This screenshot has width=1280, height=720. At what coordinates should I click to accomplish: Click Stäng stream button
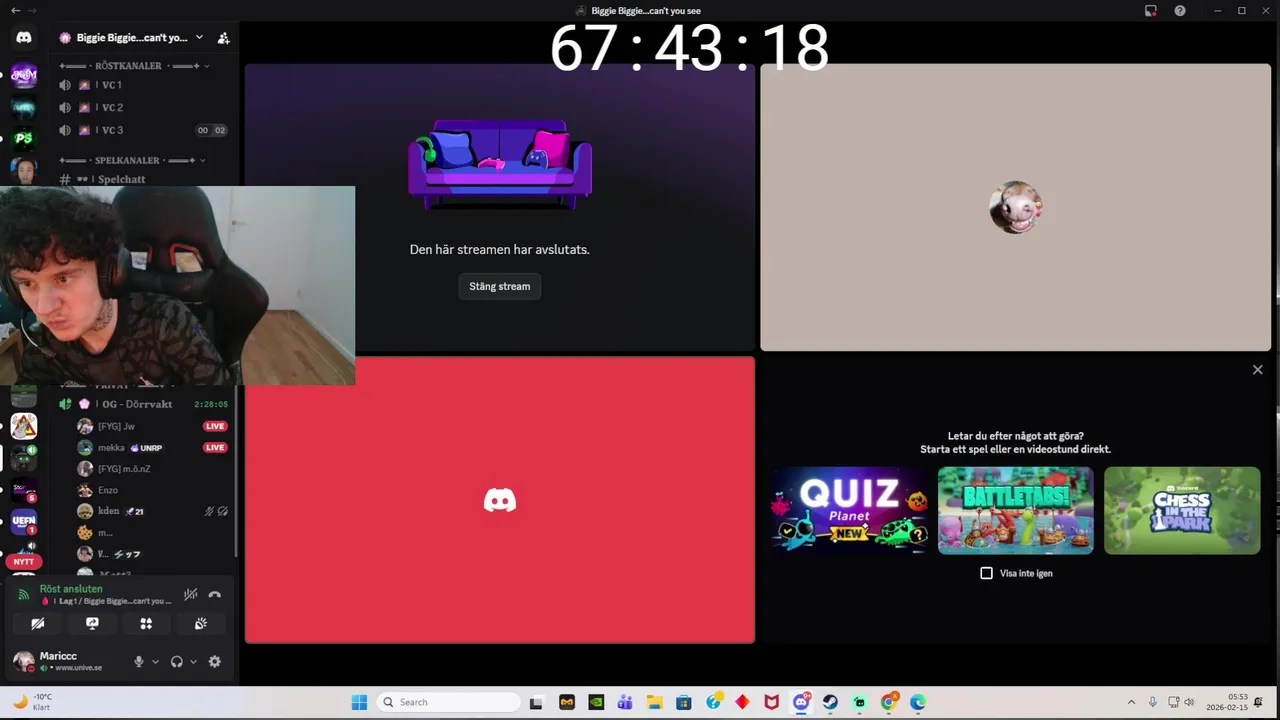pyautogui.click(x=500, y=286)
